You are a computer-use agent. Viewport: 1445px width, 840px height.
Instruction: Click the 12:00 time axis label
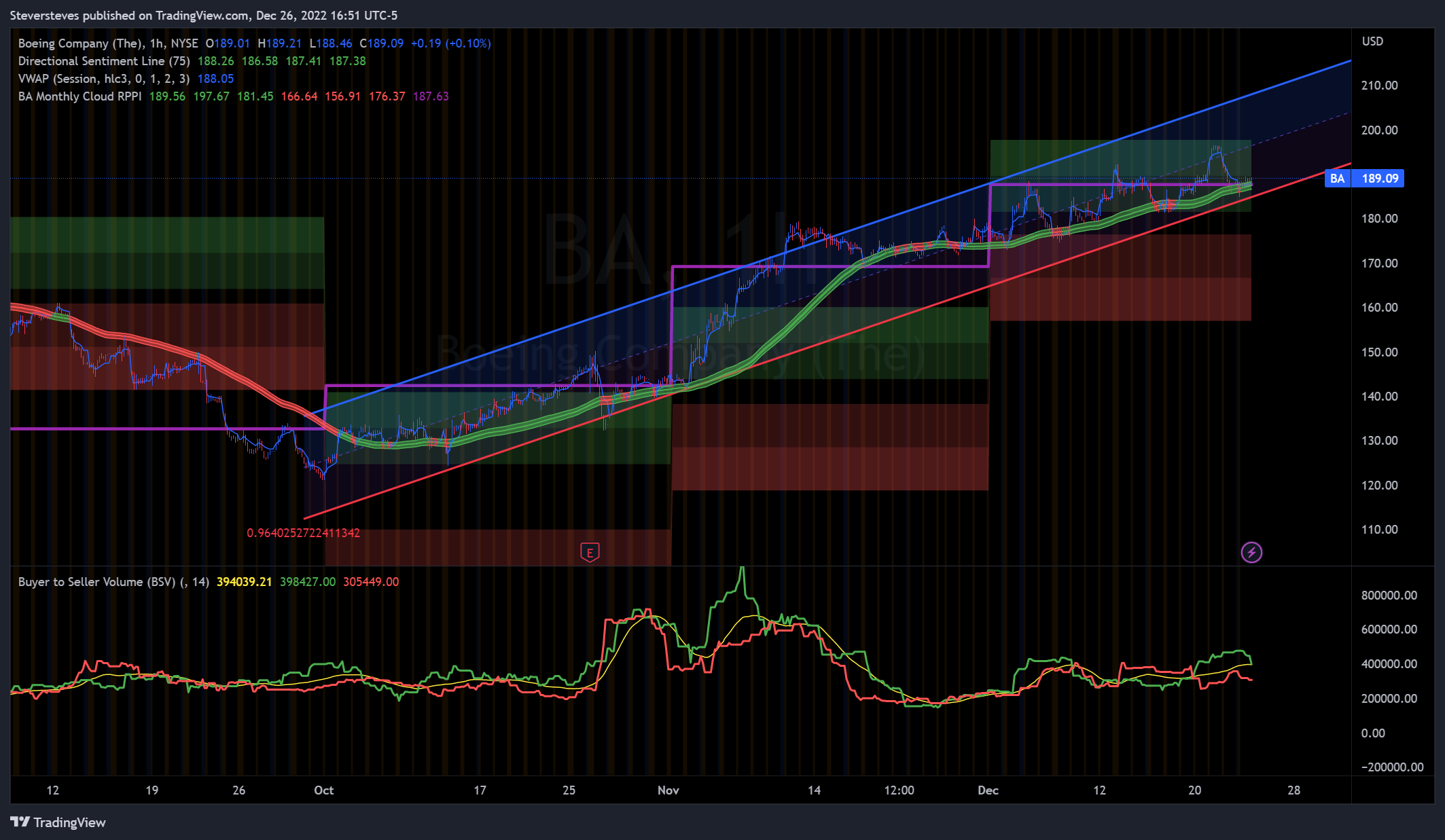[x=899, y=790]
